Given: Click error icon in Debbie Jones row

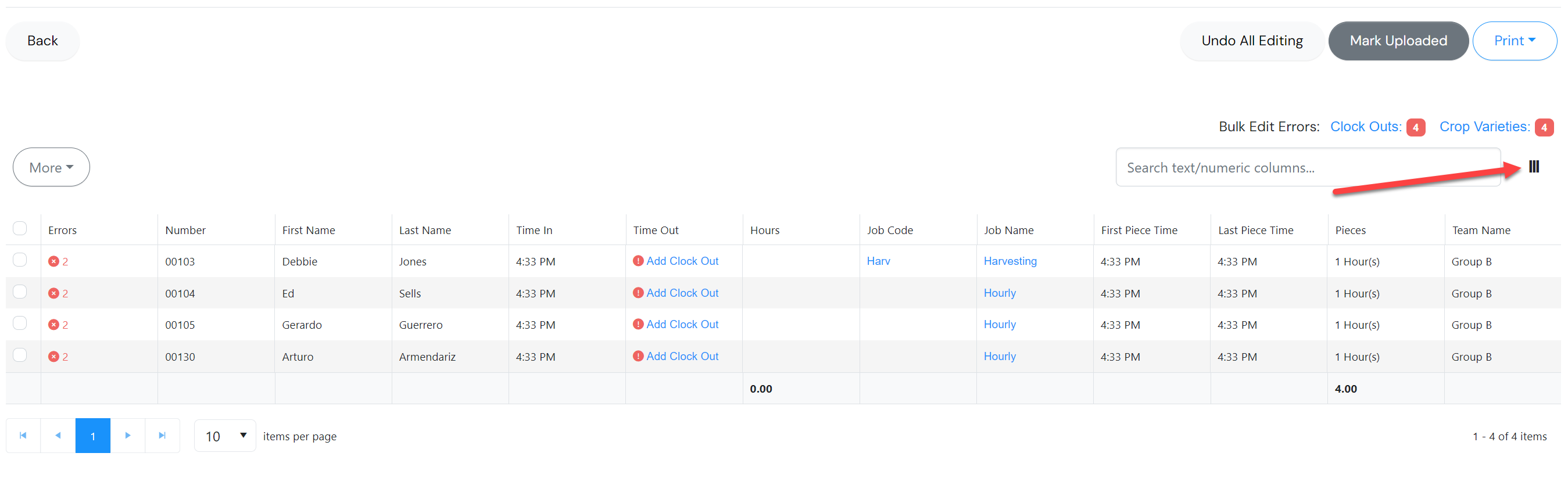Looking at the screenshot, I should pos(53,261).
